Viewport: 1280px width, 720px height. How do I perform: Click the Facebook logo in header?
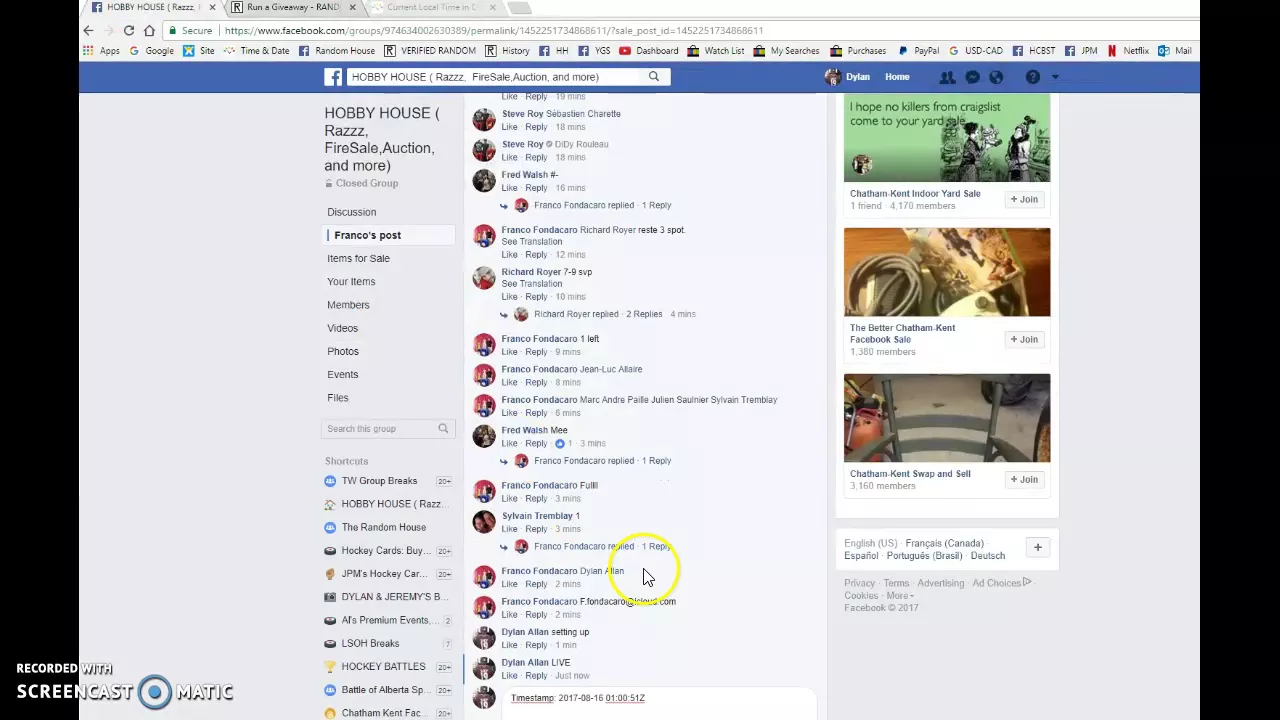pos(333,77)
